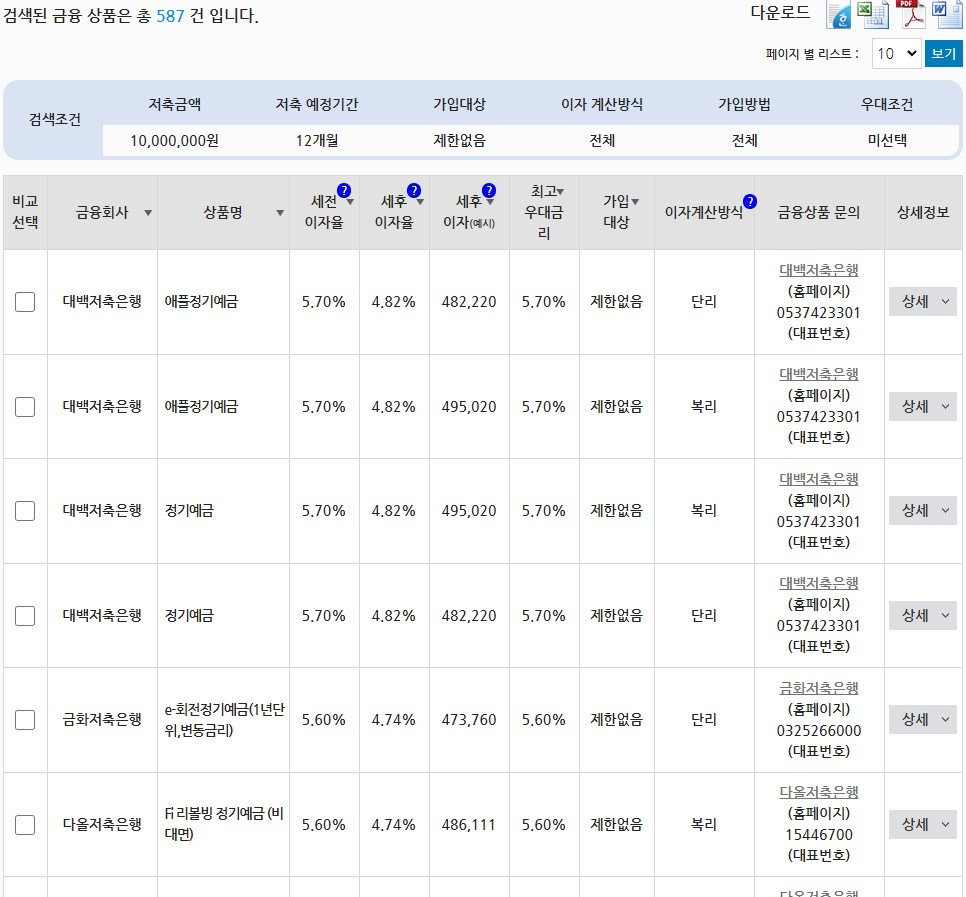
Task: Click the blue 보기 button
Action: (x=943, y=54)
